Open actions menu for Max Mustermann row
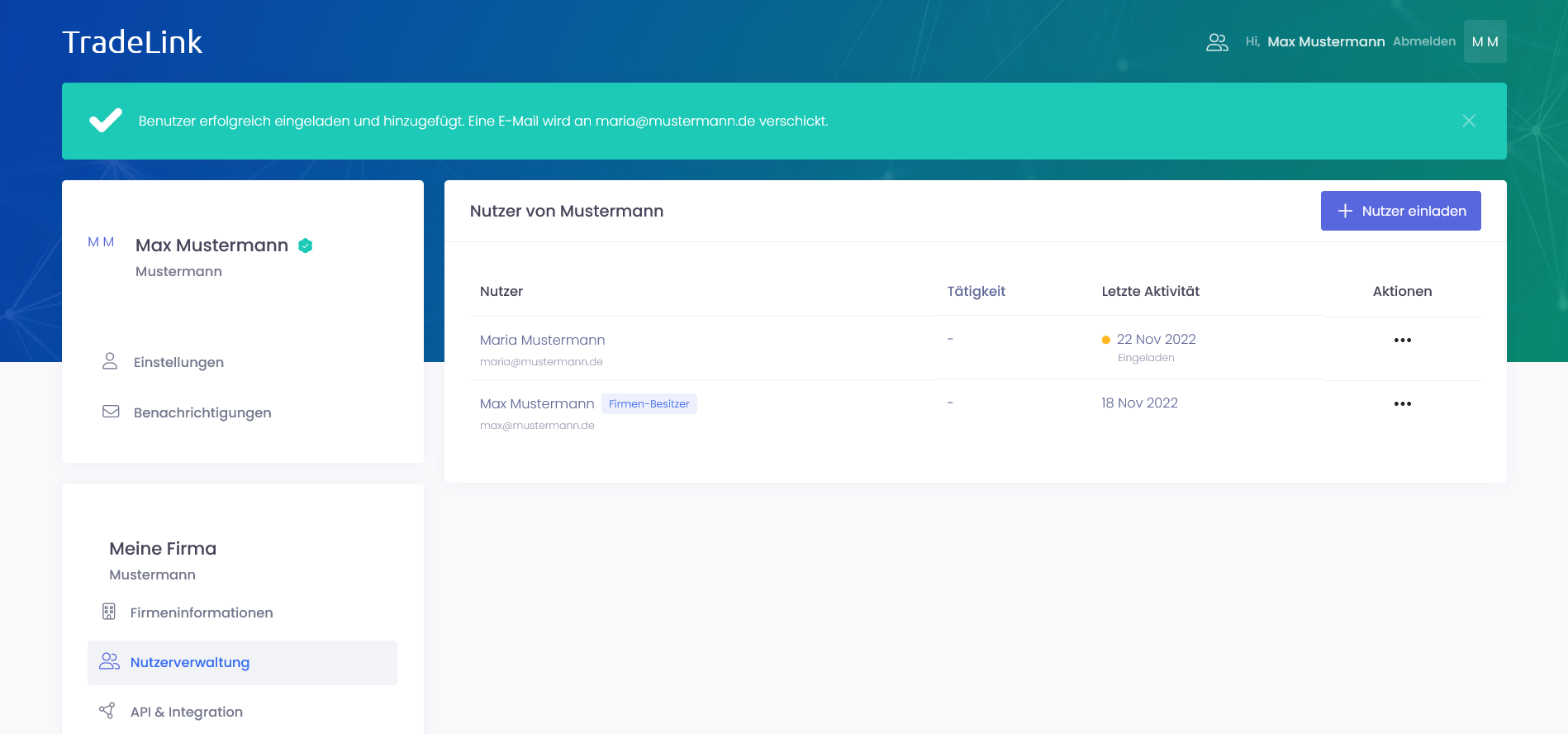Viewport: 1568px width, 734px height. point(1402,404)
